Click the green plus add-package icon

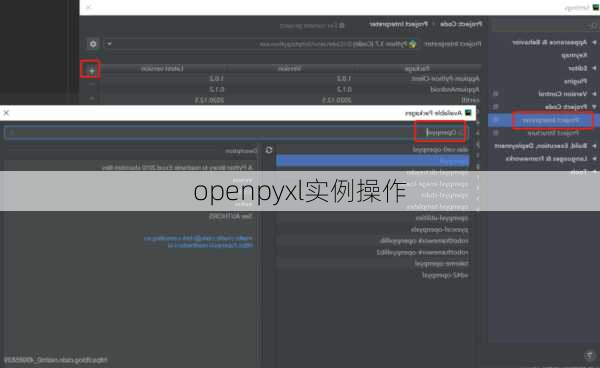(x=91, y=70)
